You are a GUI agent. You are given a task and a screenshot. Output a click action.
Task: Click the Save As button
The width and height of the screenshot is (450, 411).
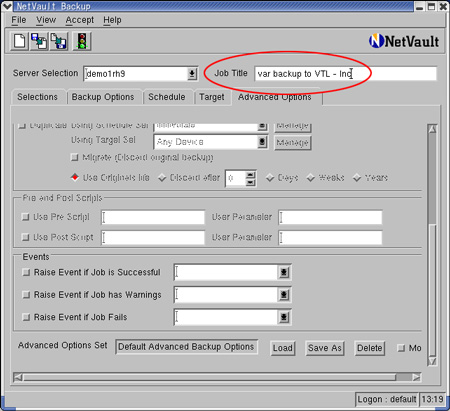(x=325, y=348)
